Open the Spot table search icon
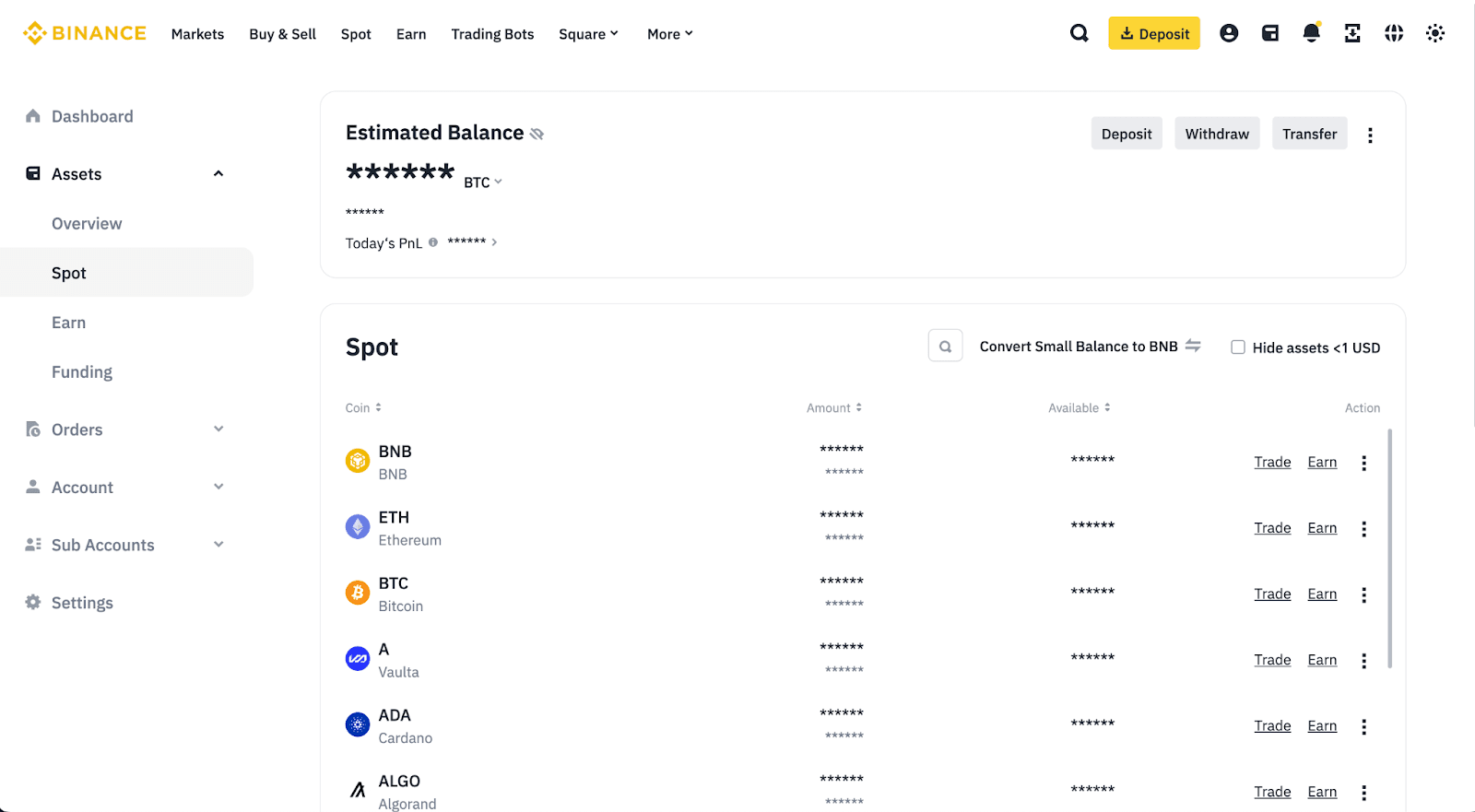 pos(945,347)
